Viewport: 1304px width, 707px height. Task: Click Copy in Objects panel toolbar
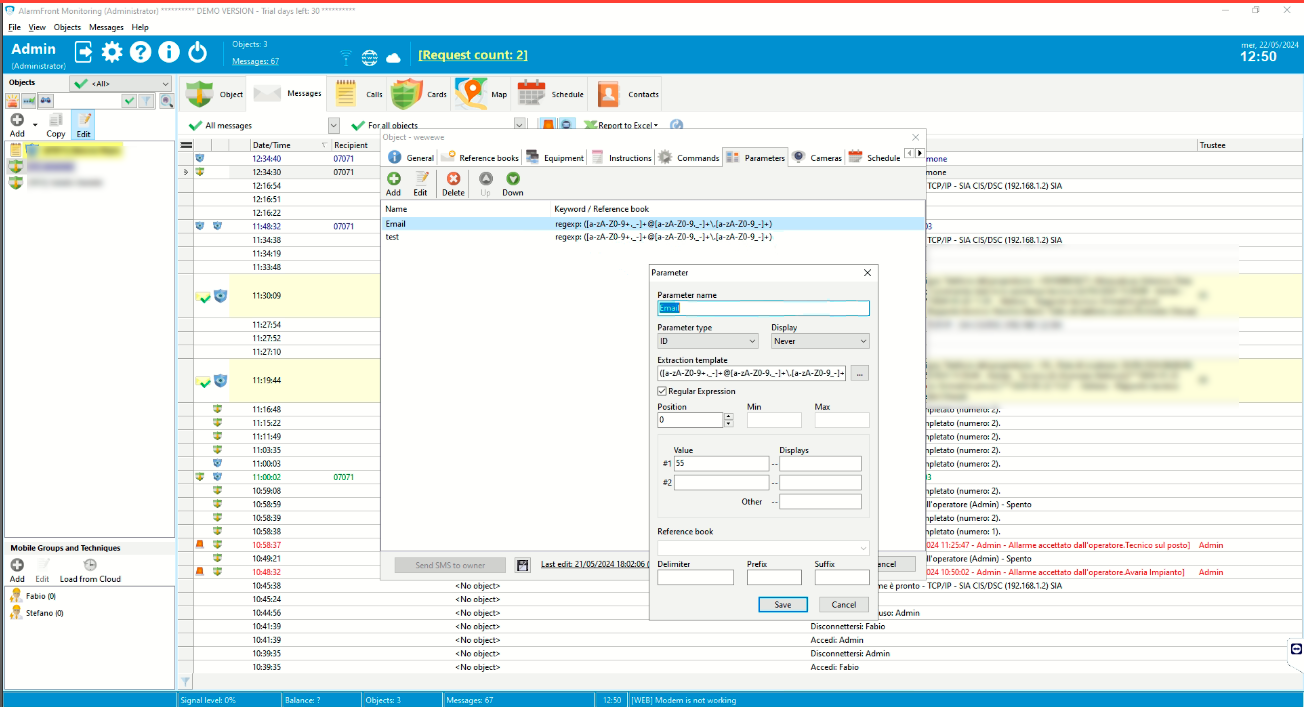coord(56,125)
